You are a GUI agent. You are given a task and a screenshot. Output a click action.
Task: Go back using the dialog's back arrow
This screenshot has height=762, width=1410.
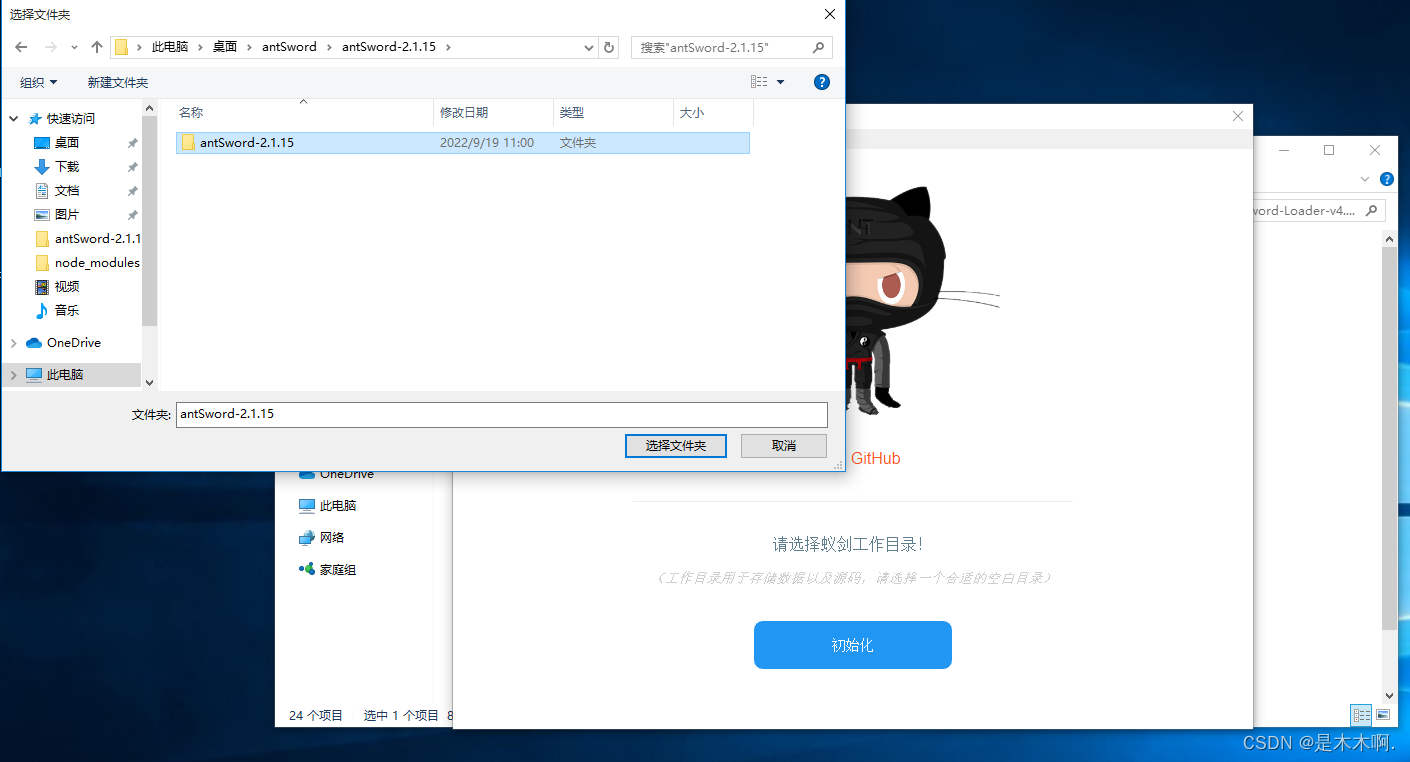[21, 47]
